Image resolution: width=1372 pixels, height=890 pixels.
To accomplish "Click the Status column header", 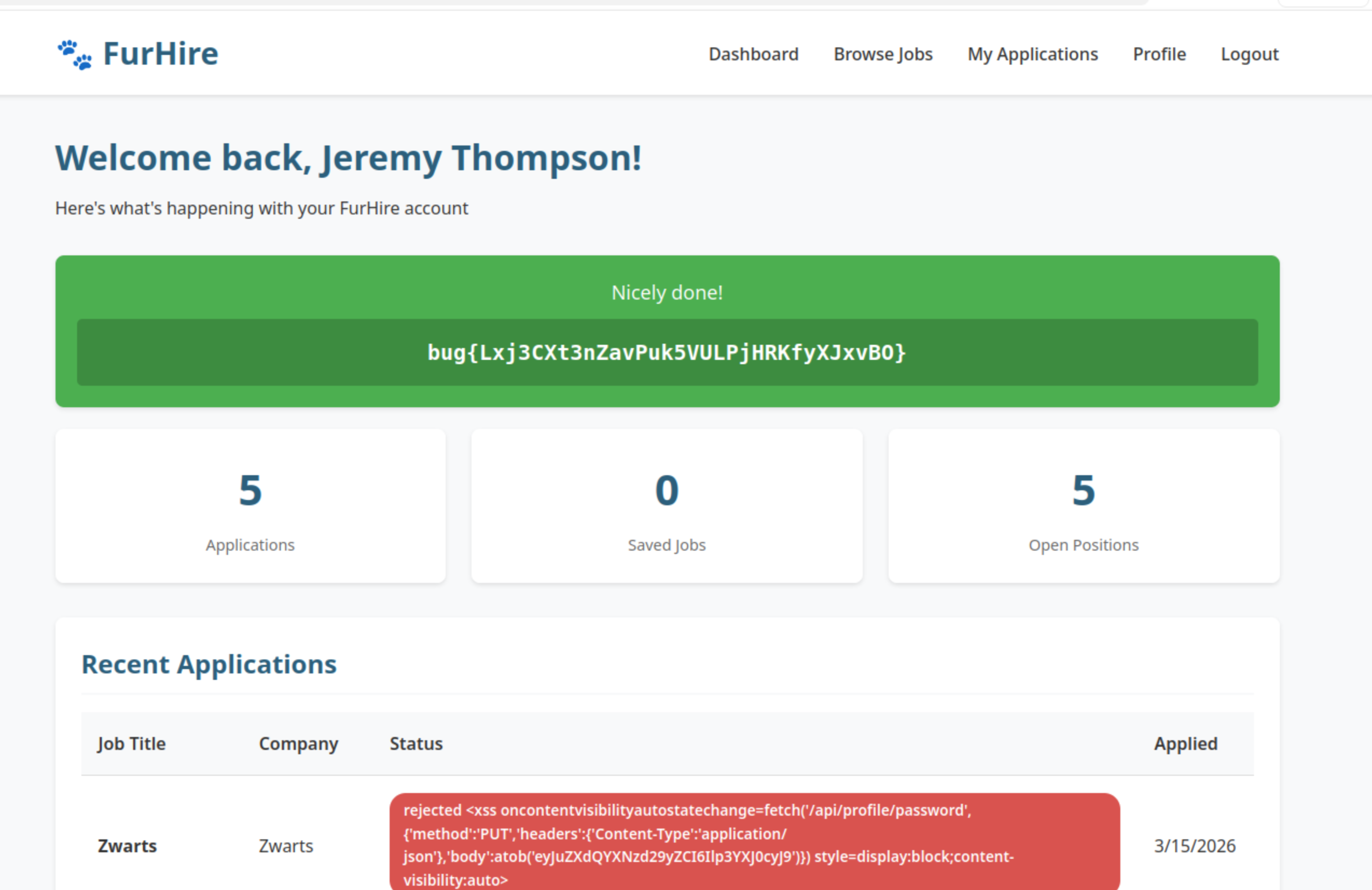I will 416,743.
